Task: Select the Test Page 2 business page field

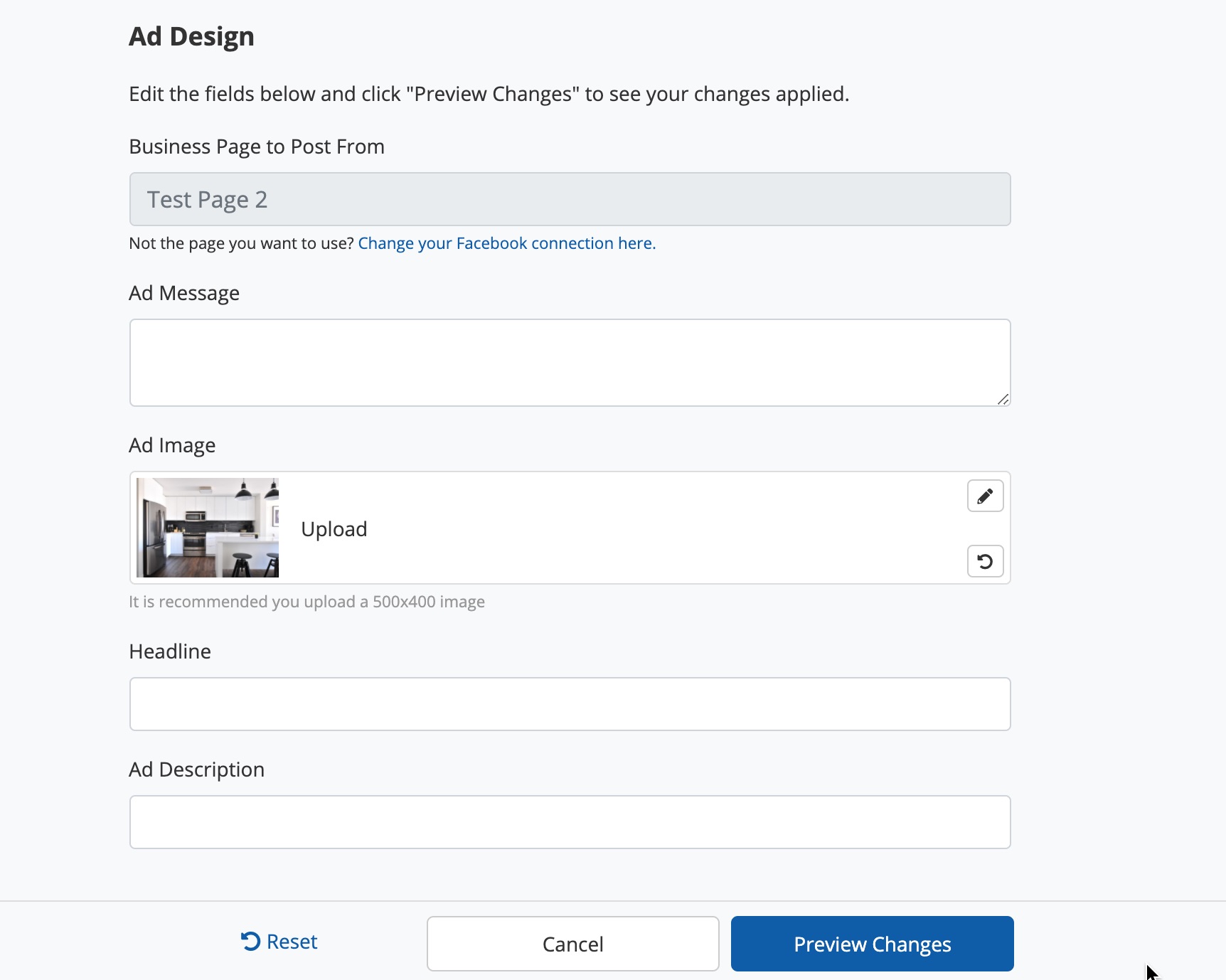Action: [569, 199]
